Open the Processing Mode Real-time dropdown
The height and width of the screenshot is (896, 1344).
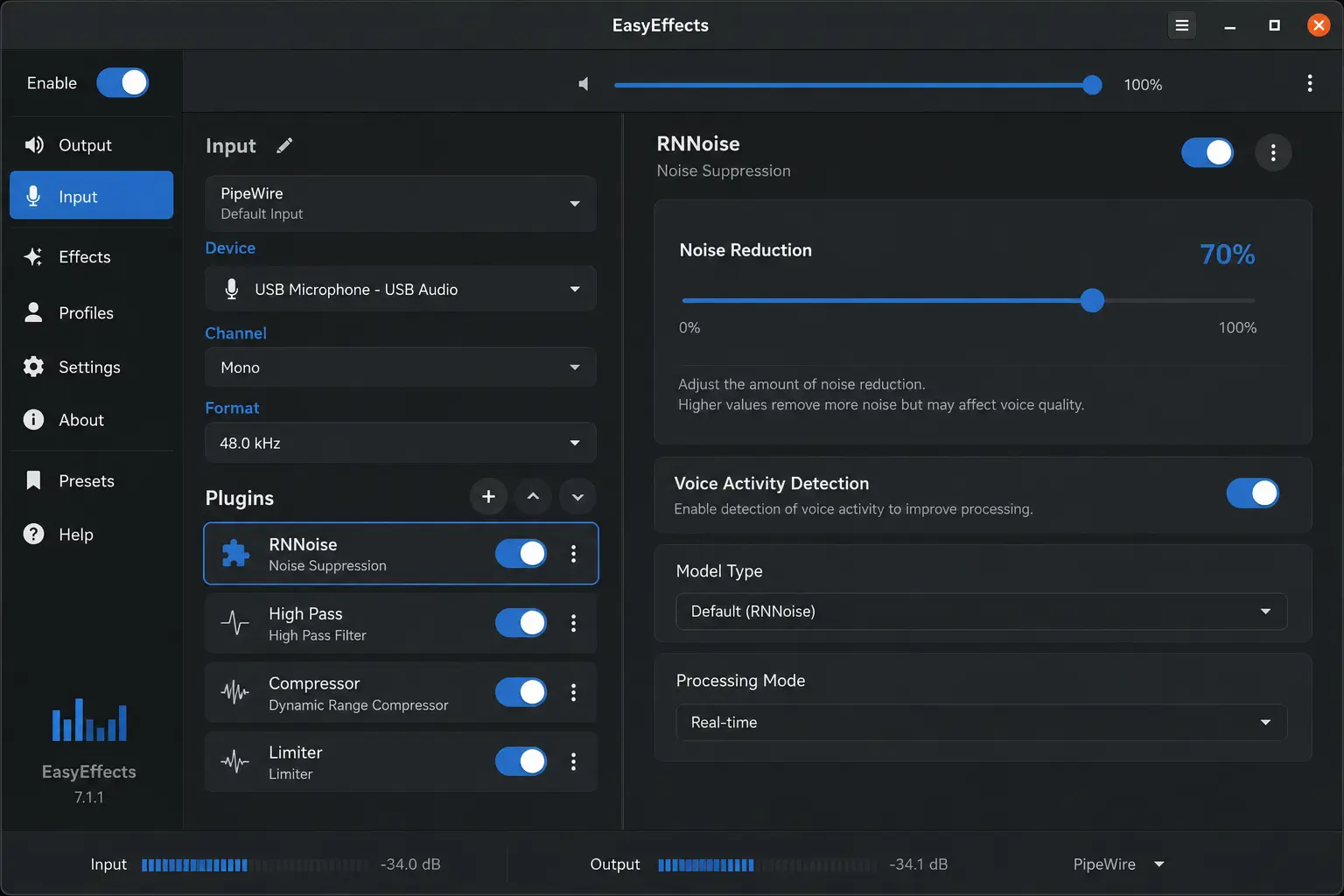coord(982,723)
